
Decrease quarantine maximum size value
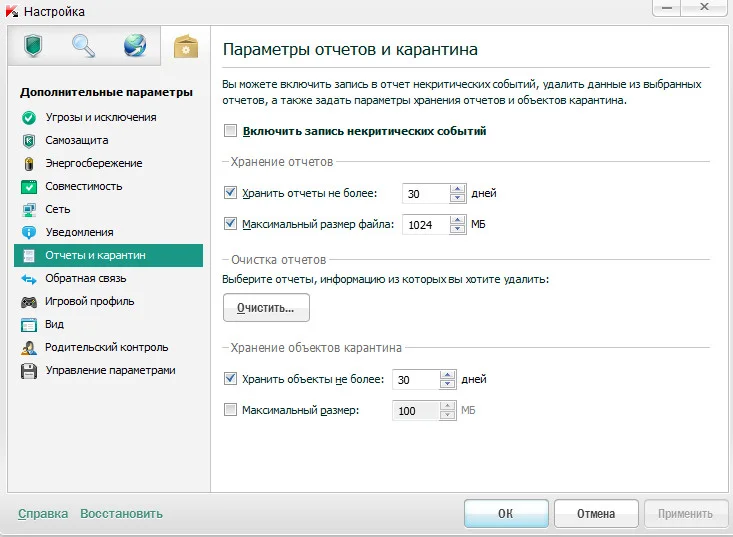(447, 415)
